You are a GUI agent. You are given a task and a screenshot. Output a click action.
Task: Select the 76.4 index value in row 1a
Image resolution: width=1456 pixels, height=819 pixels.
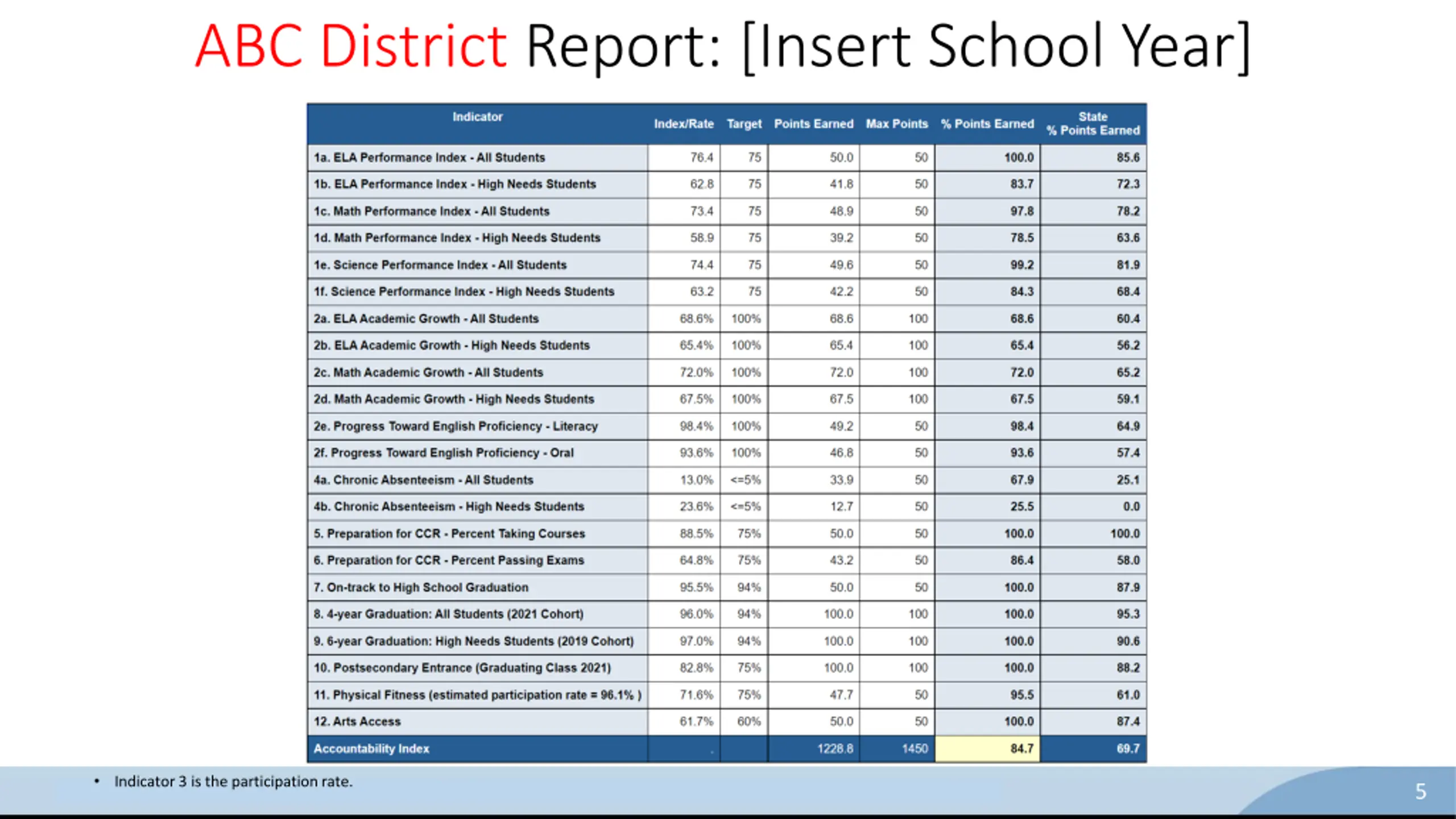pos(702,158)
